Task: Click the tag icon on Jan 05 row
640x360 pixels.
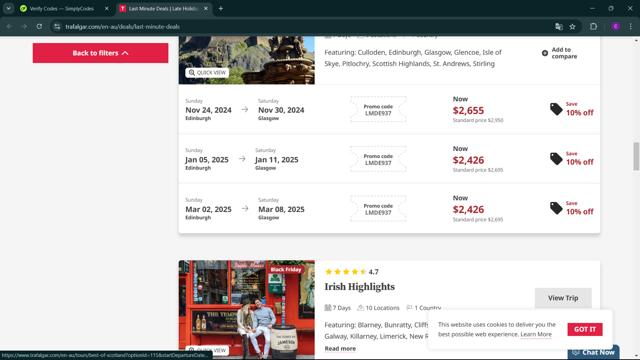Action: point(556,158)
